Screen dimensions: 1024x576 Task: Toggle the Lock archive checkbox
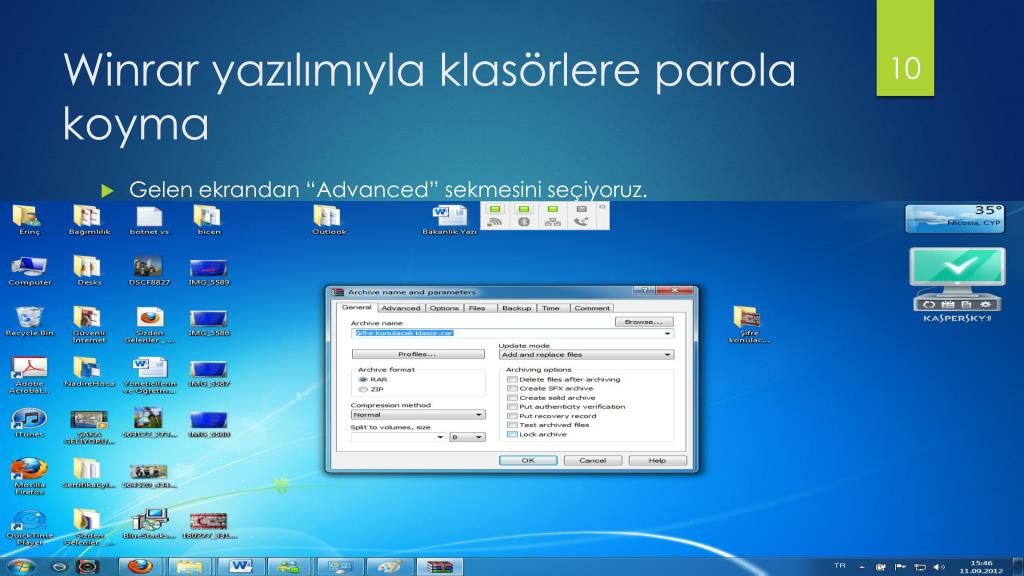[x=513, y=434]
